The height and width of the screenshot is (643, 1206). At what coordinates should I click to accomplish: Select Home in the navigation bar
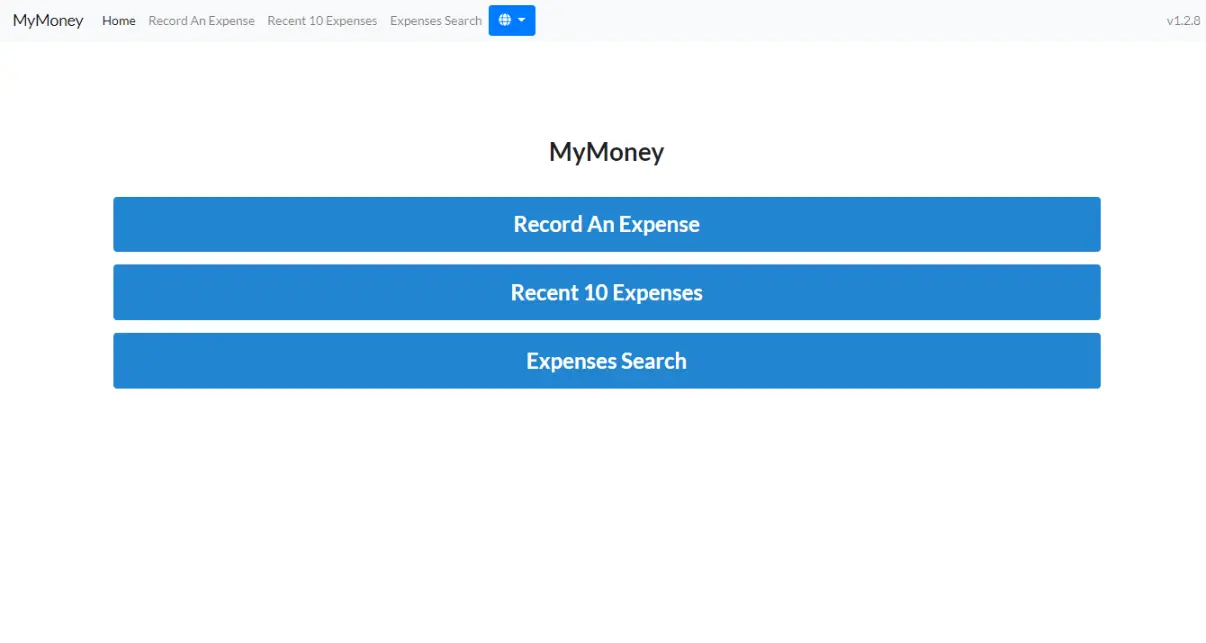118,21
